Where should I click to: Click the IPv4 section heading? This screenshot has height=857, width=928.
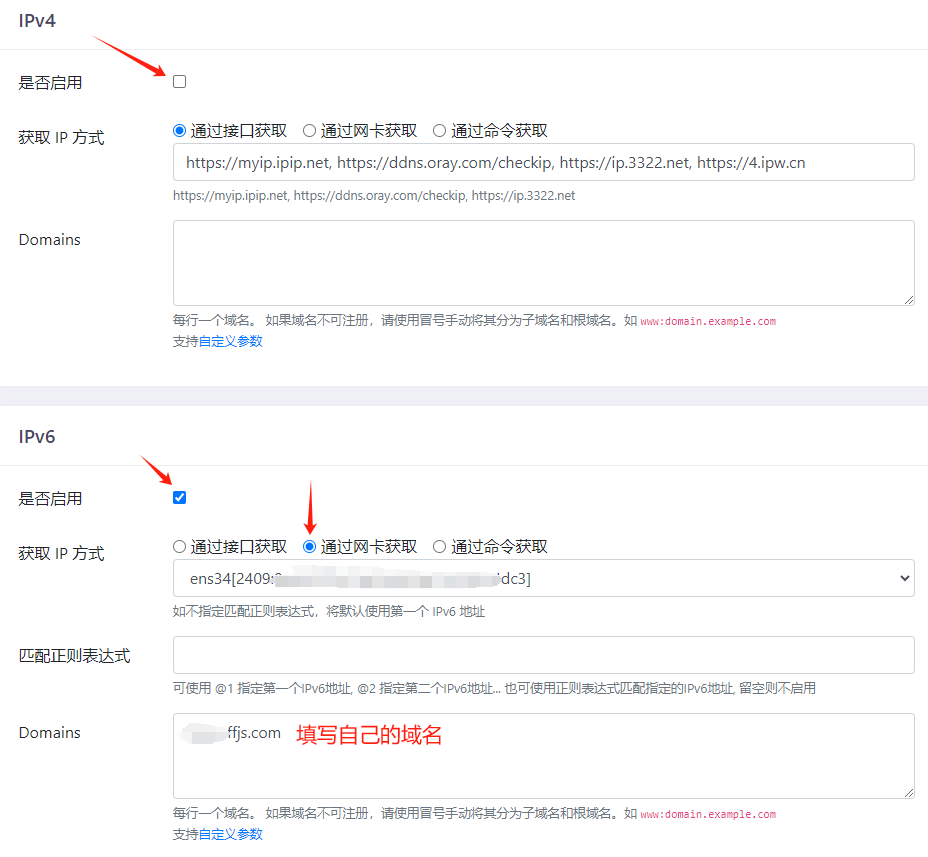coord(37,20)
